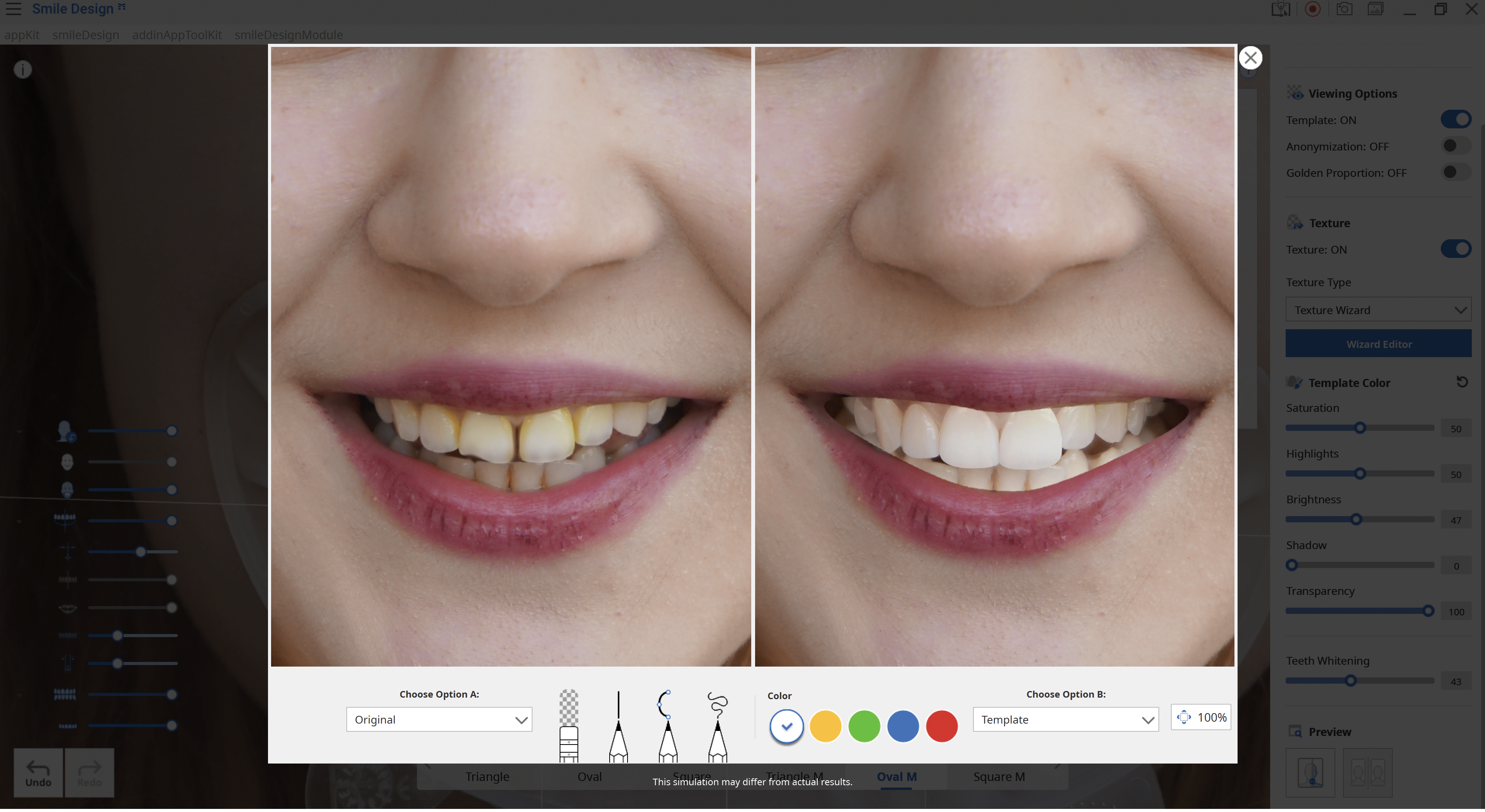
Task: Switch to the Square M template tab
Action: pos(999,776)
